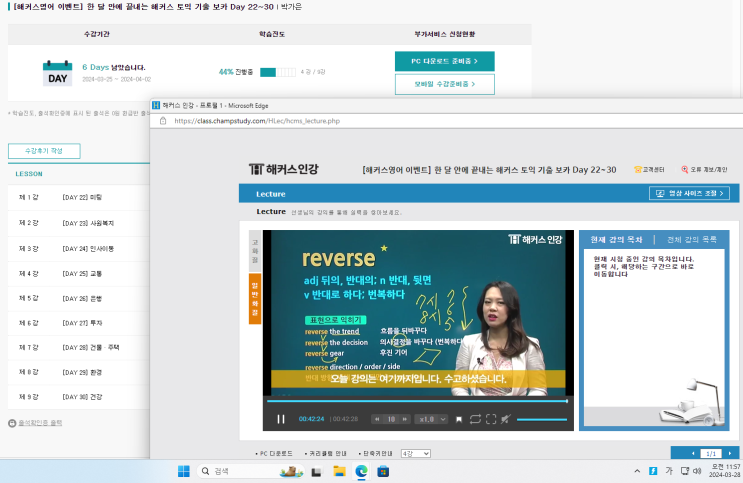Click the DAY calendar icon
Screen dimensions: 743x483
(x=57, y=73)
